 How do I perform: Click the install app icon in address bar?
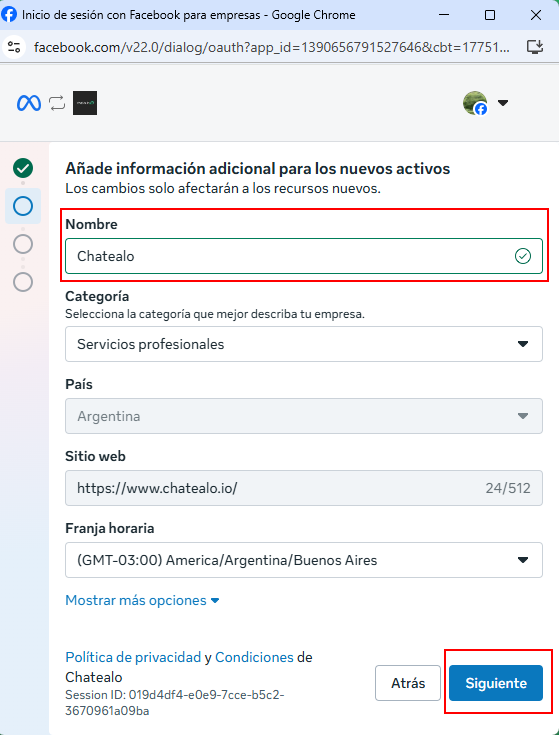coord(535,47)
